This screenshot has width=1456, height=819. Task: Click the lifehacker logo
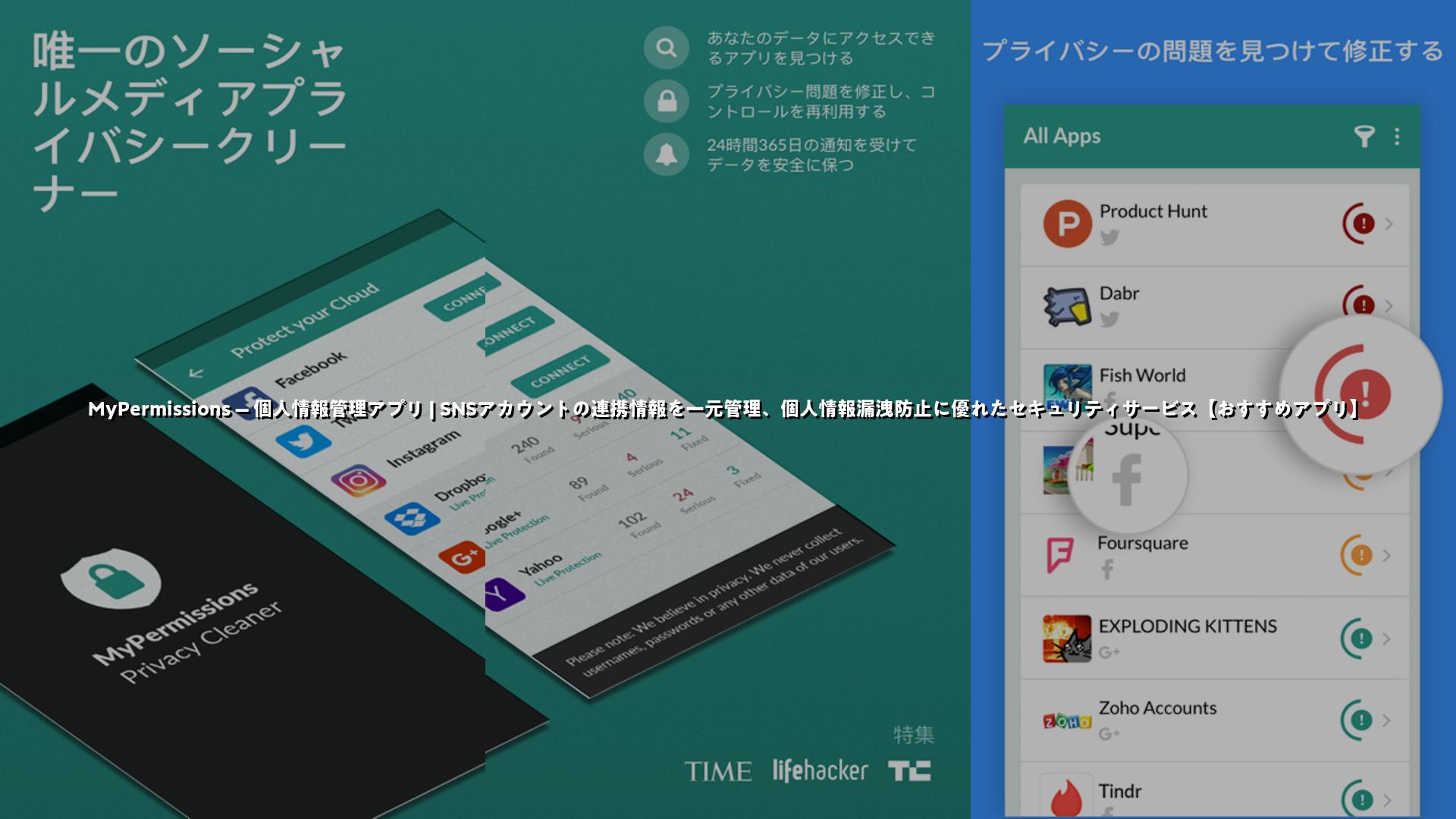pos(820,770)
